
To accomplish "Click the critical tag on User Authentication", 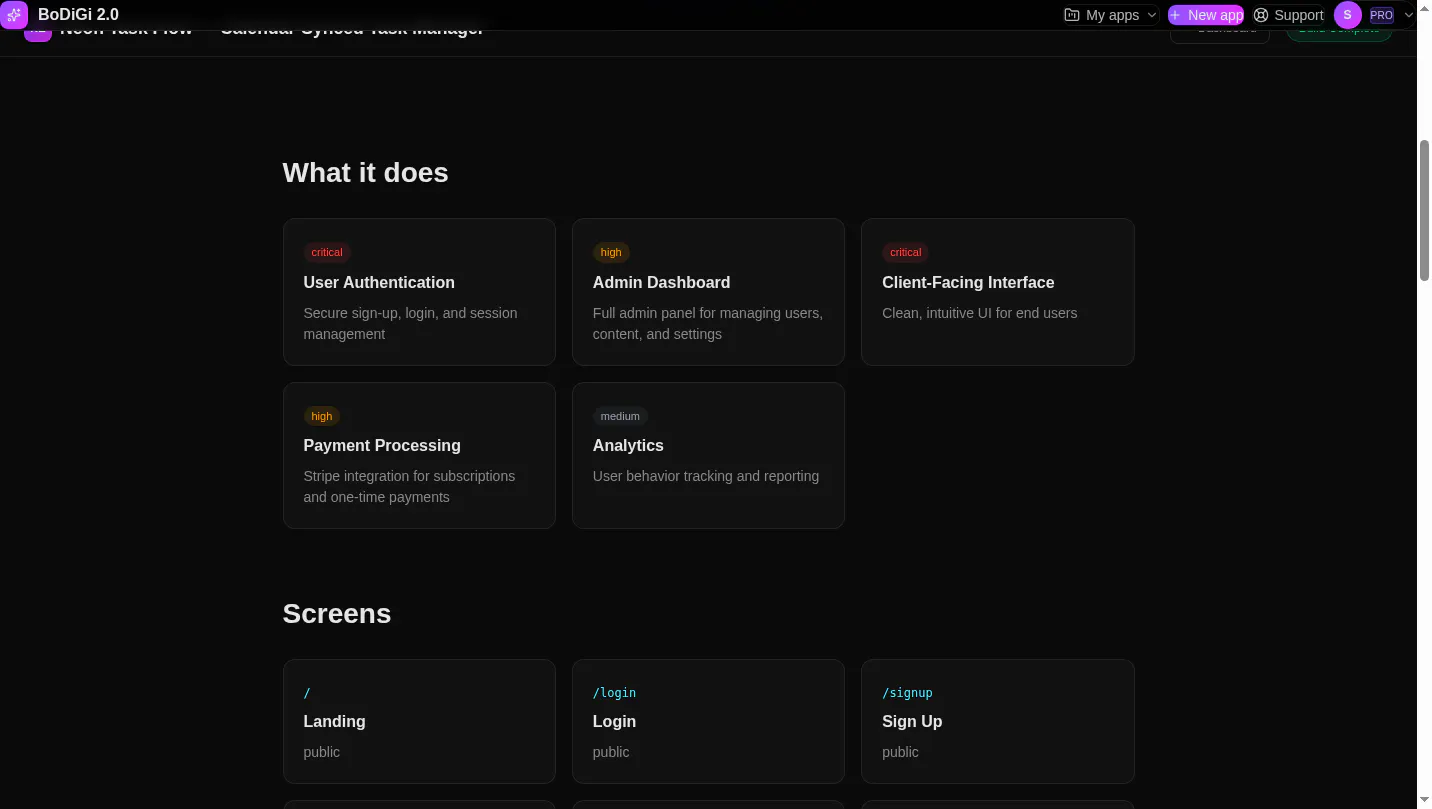I will pos(327,252).
